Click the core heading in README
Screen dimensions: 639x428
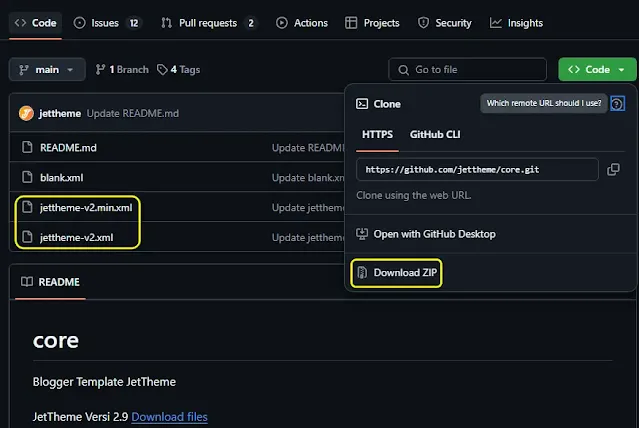click(56, 341)
